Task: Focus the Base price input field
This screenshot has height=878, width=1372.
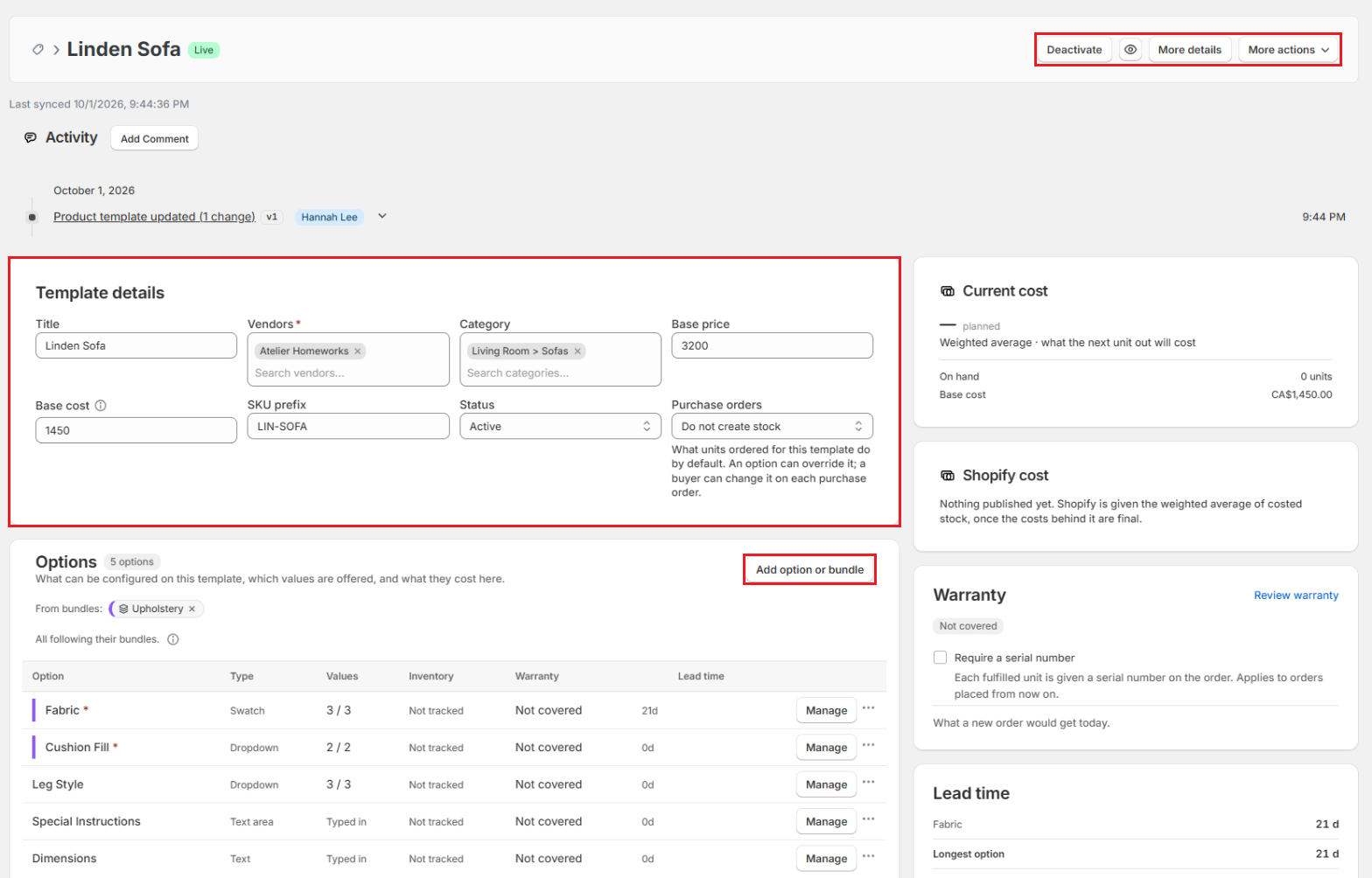Action: (772, 345)
